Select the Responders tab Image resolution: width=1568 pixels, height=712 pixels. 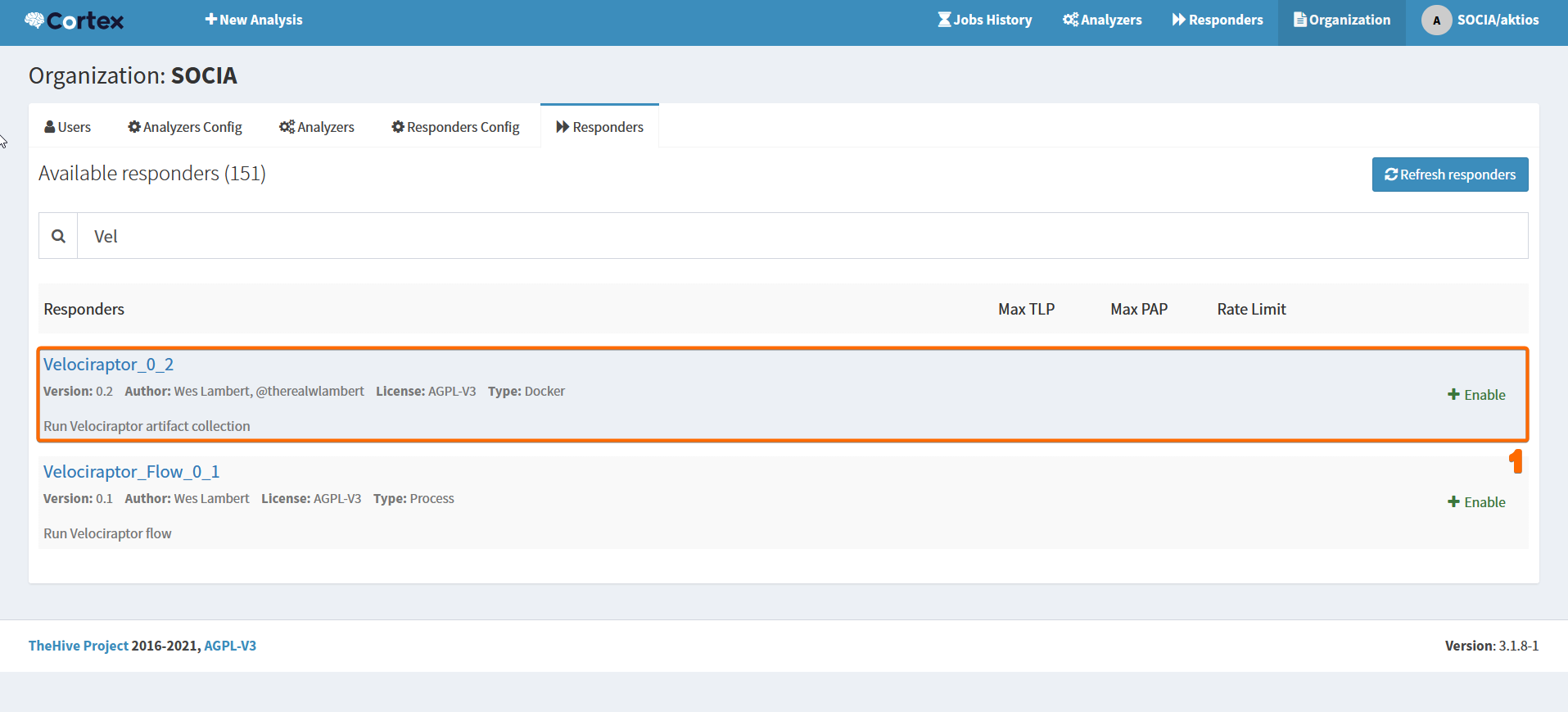point(600,127)
